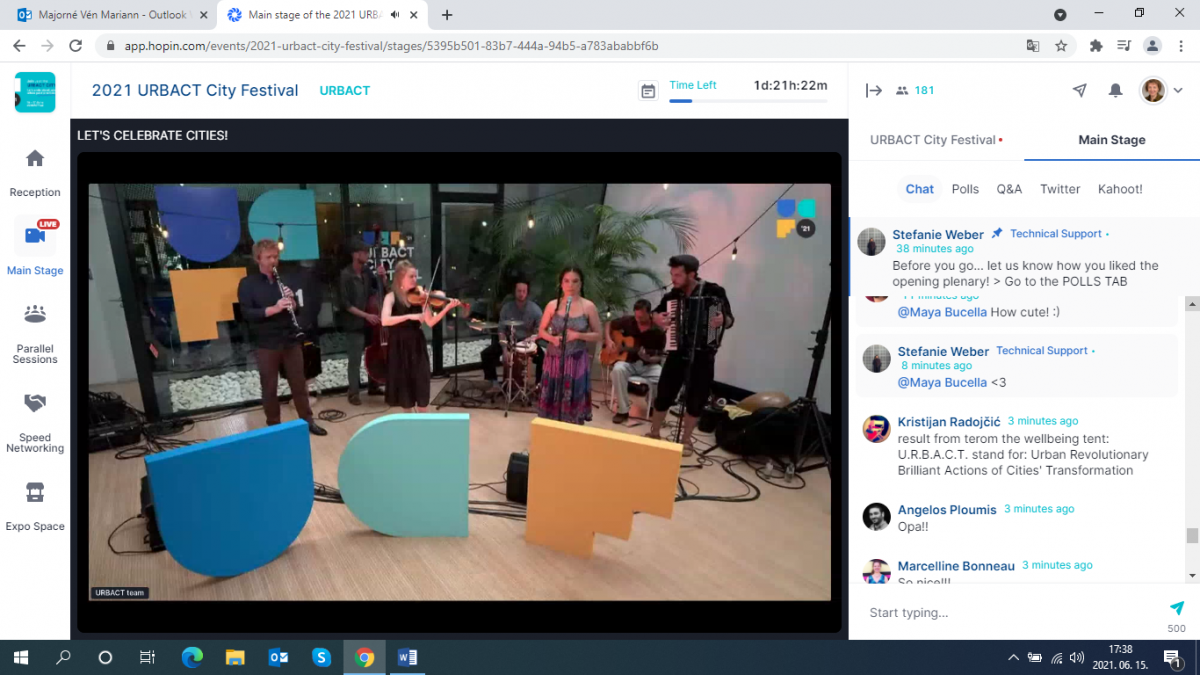Open the Reception area from sidebar

(35, 172)
